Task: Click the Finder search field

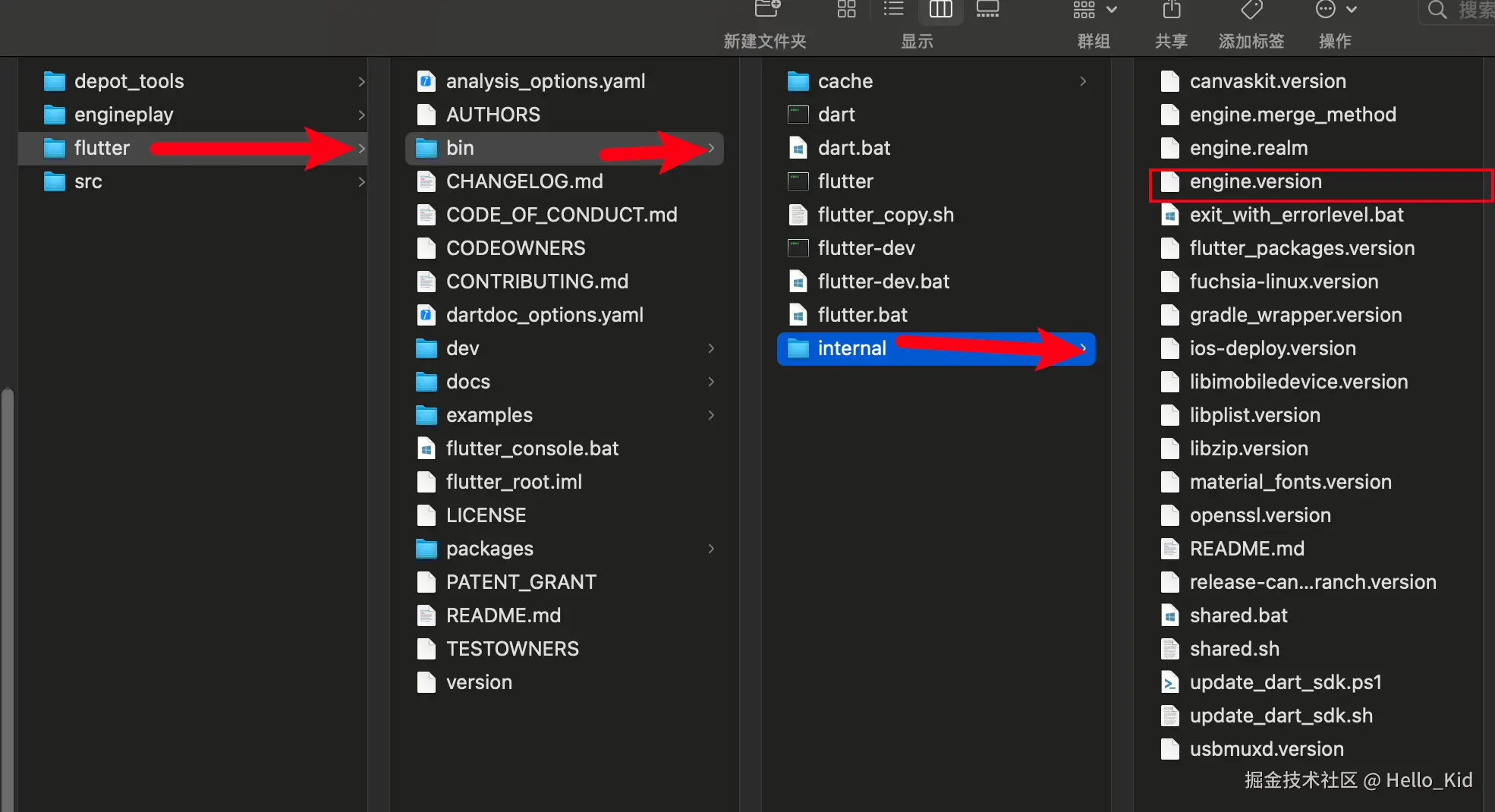Action: click(x=1457, y=11)
